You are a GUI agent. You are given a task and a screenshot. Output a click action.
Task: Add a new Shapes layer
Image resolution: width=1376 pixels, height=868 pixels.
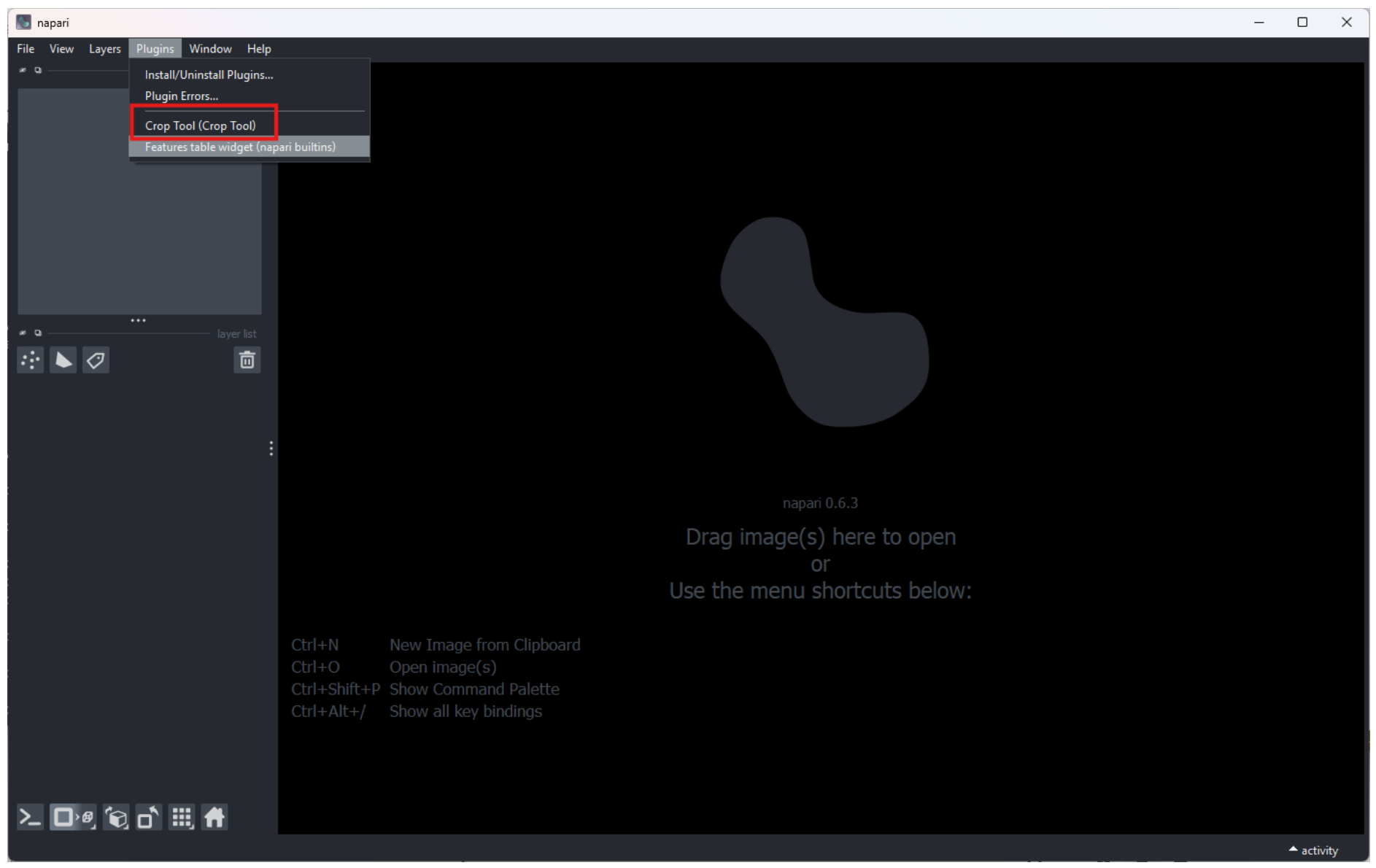point(63,360)
